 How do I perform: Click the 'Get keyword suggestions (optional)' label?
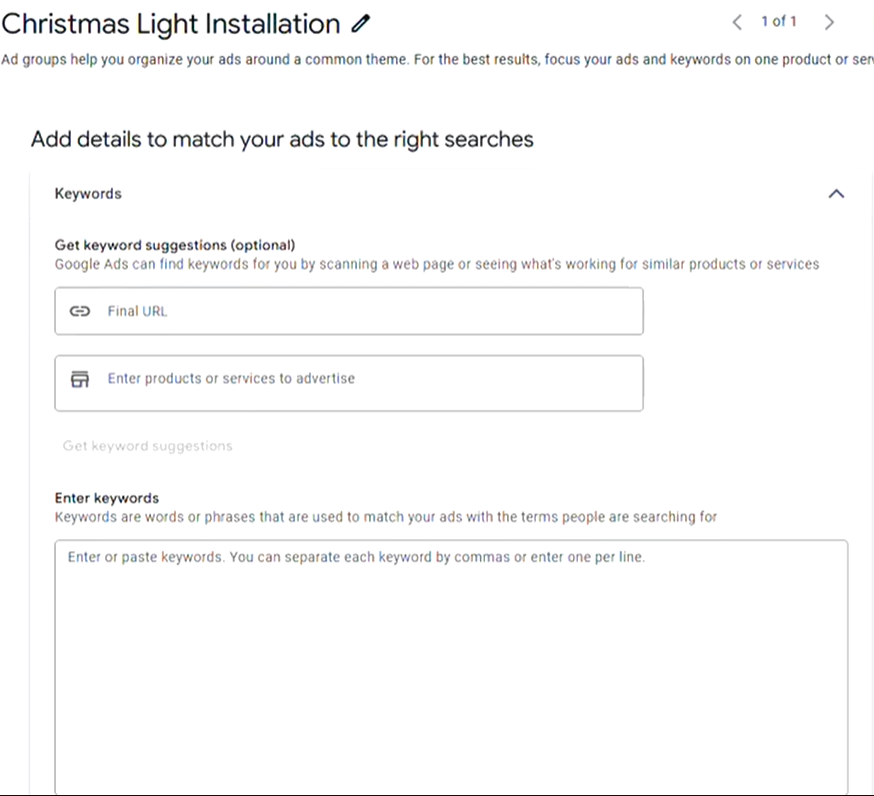tap(175, 245)
